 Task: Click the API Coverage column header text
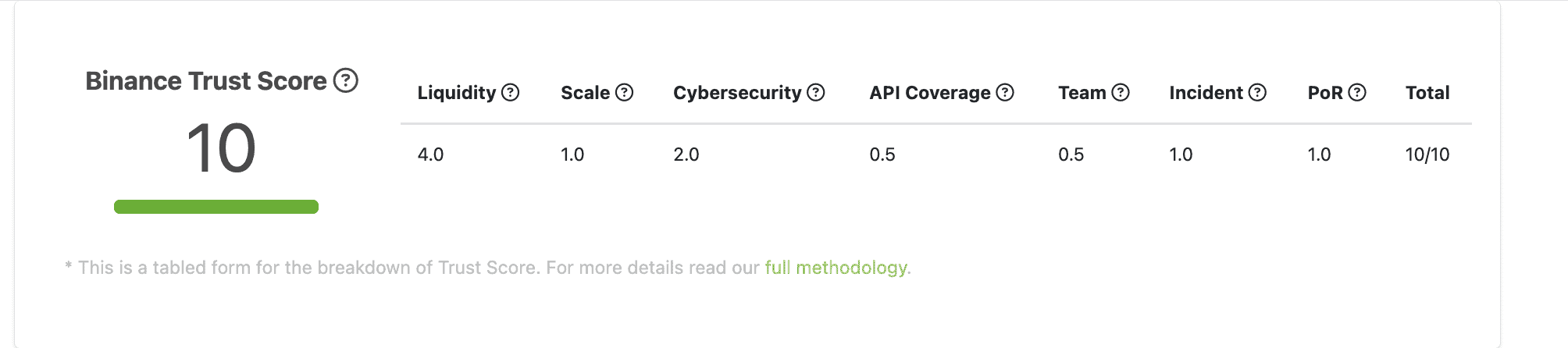click(929, 93)
